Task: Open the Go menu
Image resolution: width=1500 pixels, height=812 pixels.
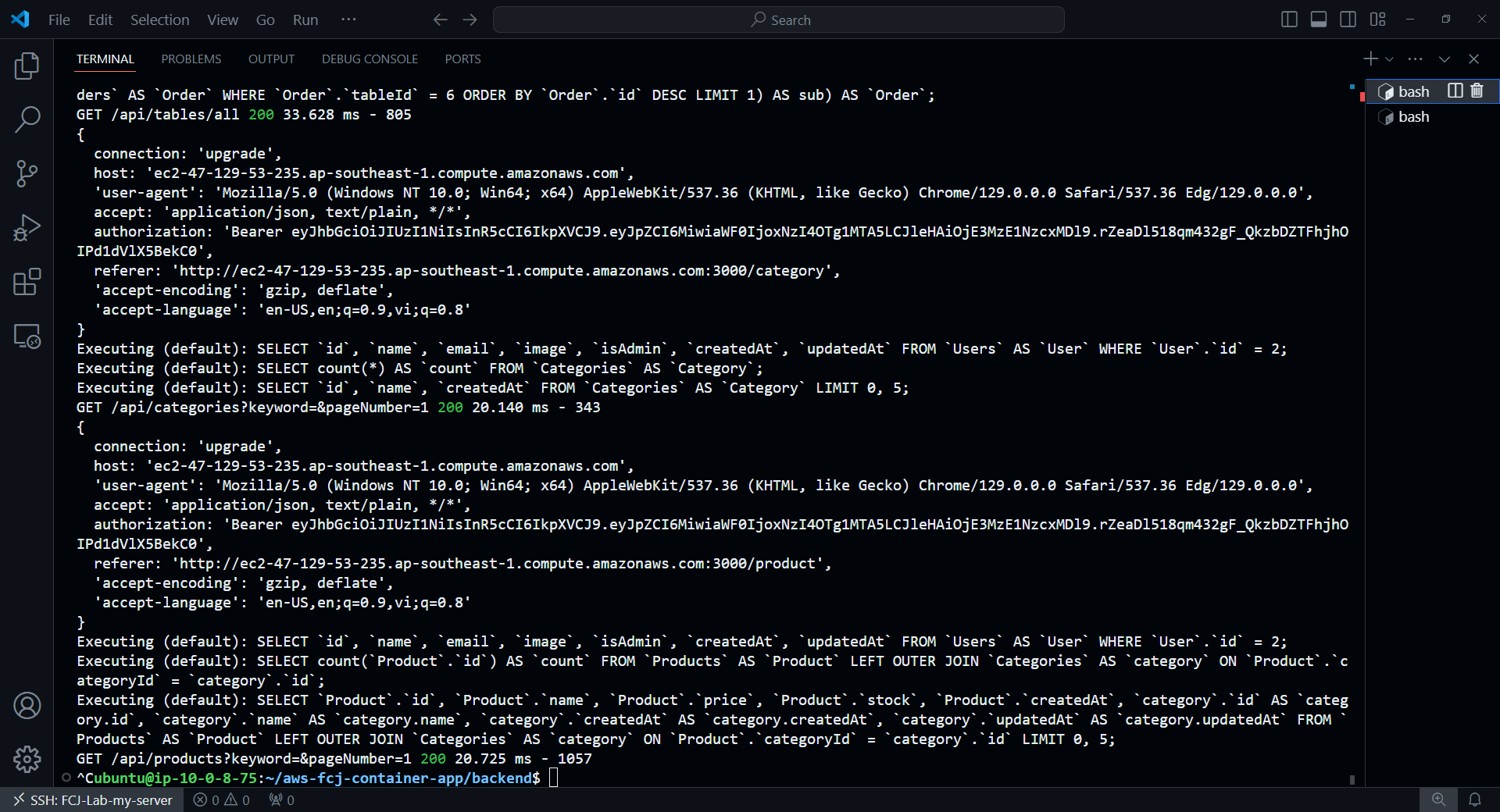Action: coord(266,20)
